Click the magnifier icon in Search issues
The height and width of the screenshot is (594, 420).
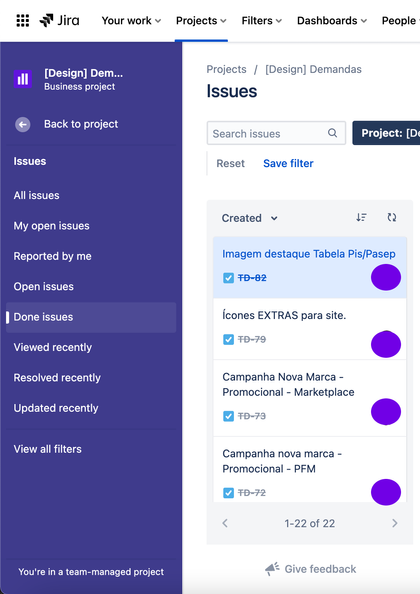pos(333,133)
